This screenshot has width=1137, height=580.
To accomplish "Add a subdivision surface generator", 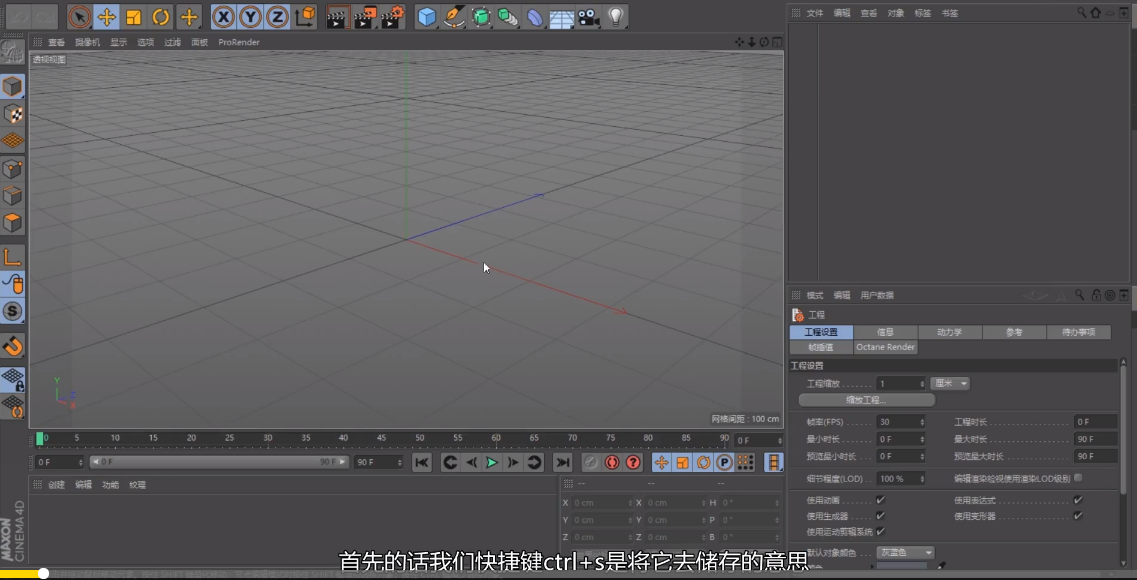I will [x=481, y=16].
